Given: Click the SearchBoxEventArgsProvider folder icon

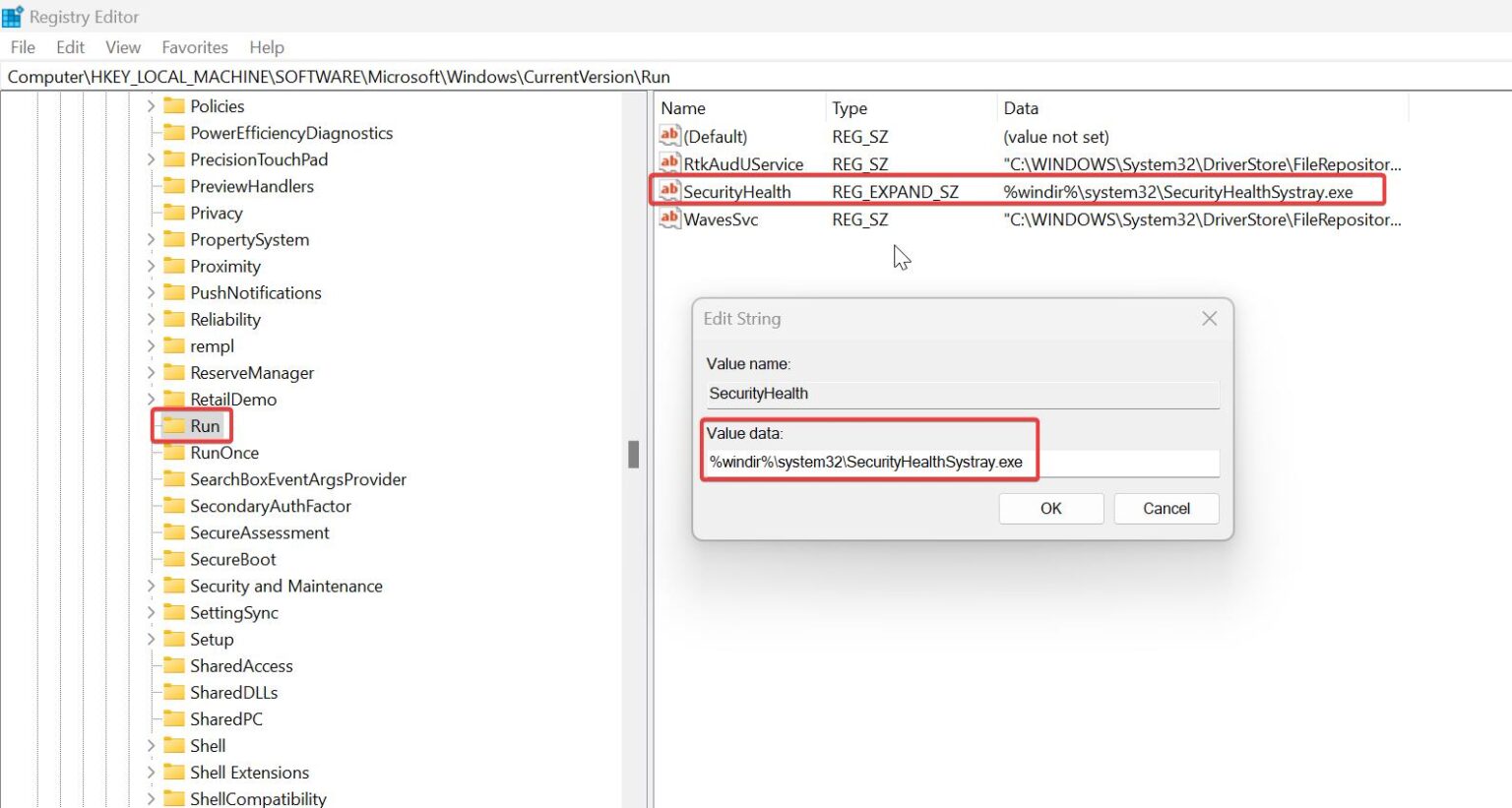Looking at the screenshot, I should pos(174,478).
